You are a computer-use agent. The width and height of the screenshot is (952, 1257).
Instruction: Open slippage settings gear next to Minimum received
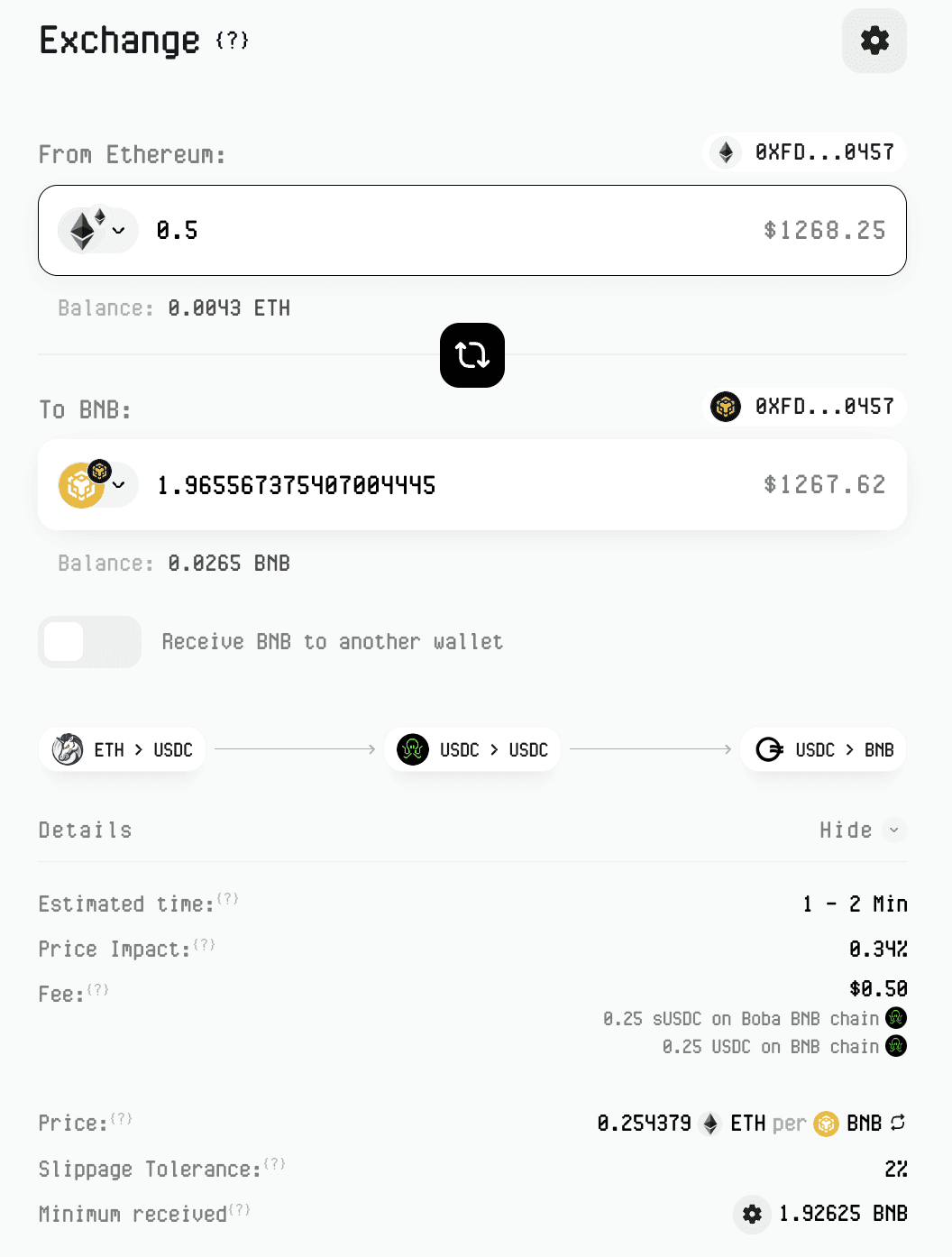[x=752, y=1215]
